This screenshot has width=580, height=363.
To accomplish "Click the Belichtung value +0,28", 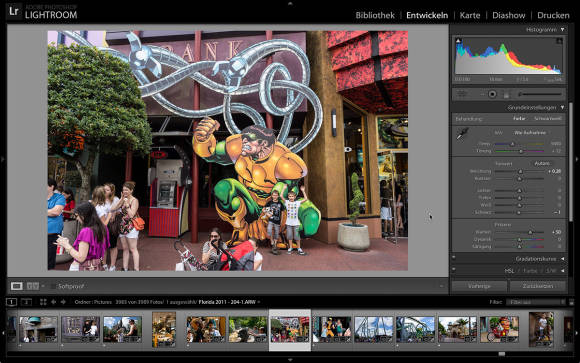I will (x=555, y=171).
